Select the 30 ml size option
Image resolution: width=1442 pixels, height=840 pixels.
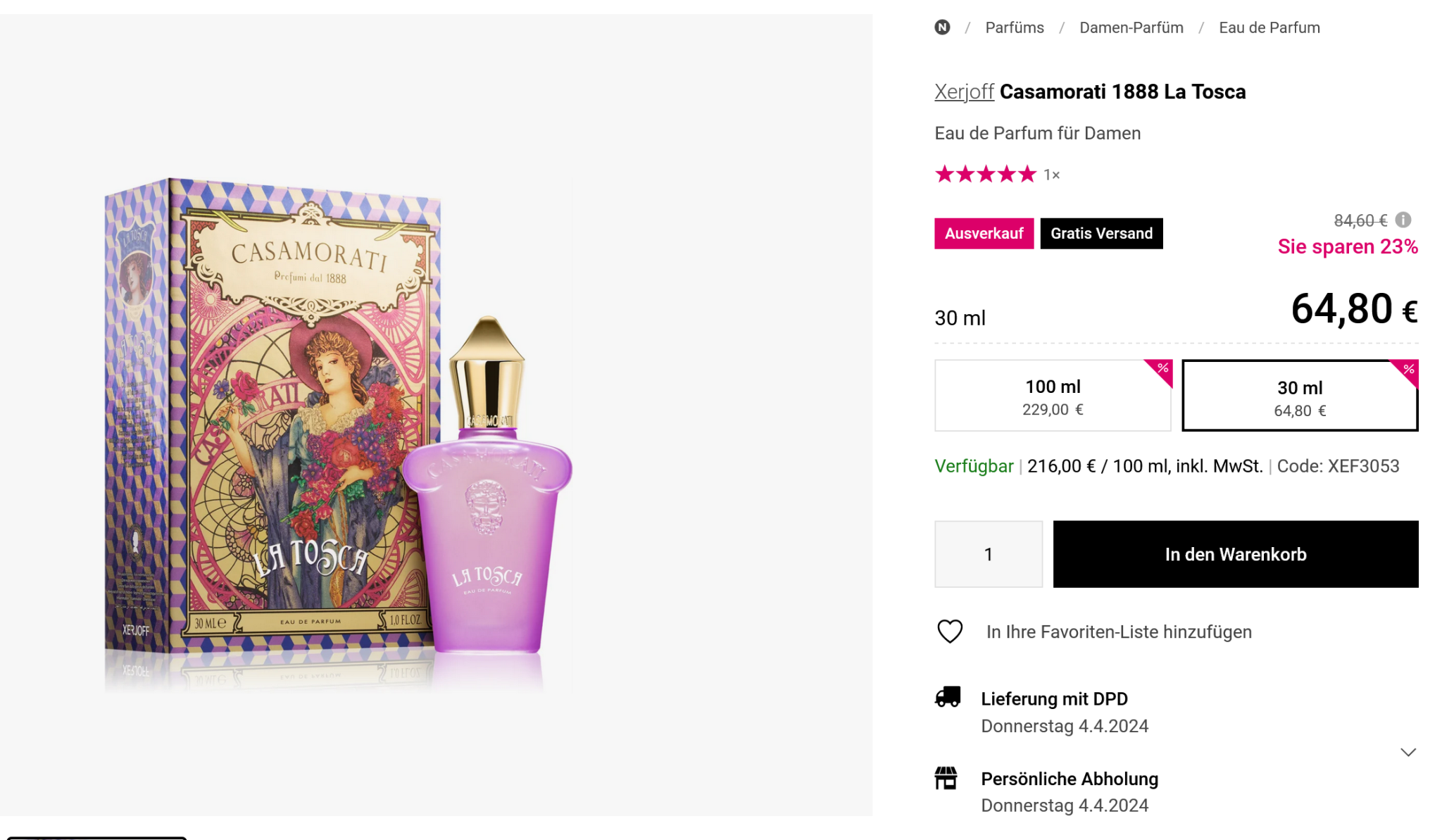click(x=1299, y=397)
